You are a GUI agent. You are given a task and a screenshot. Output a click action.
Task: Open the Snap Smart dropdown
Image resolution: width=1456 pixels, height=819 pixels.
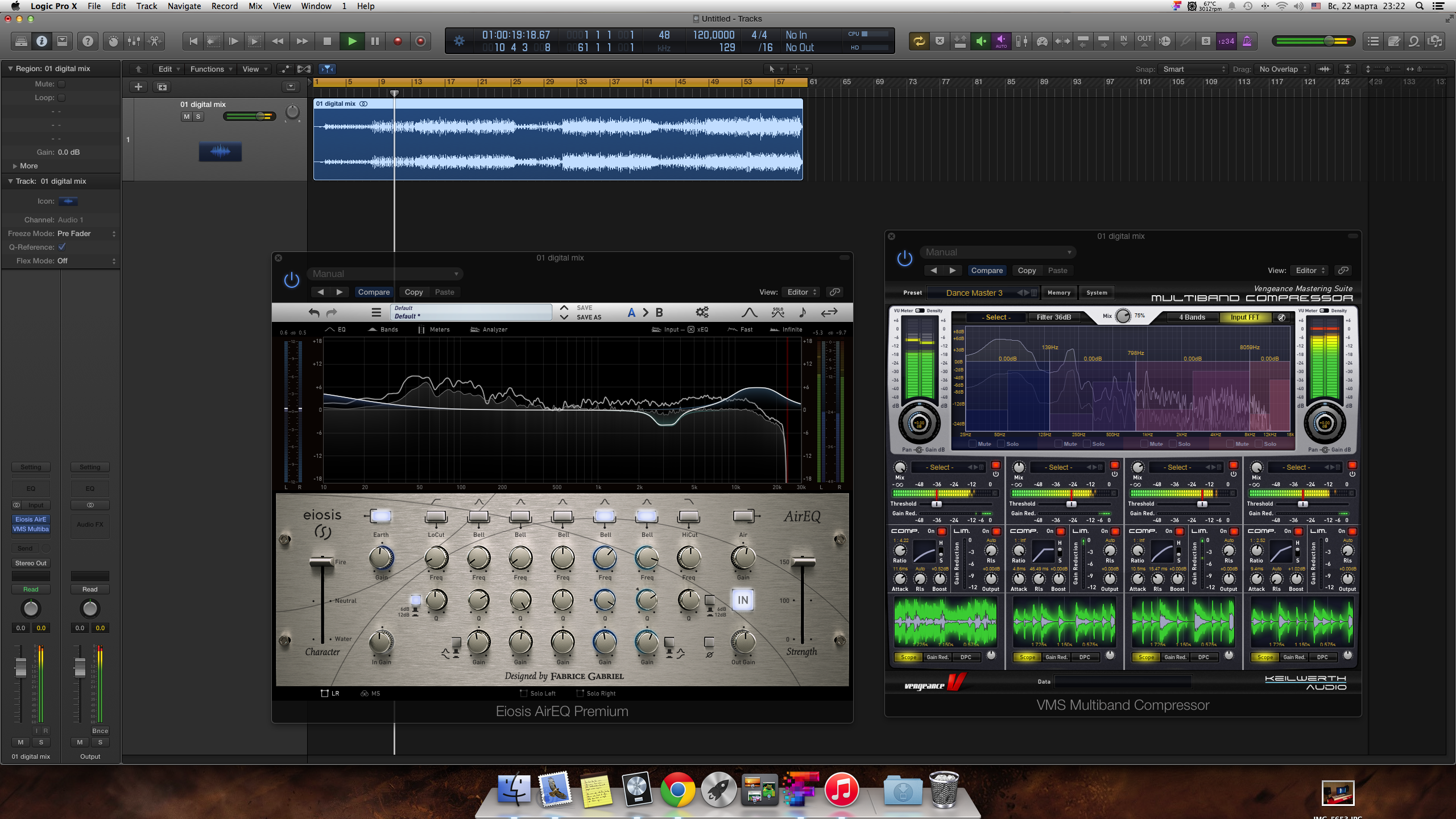pyautogui.click(x=1193, y=69)
